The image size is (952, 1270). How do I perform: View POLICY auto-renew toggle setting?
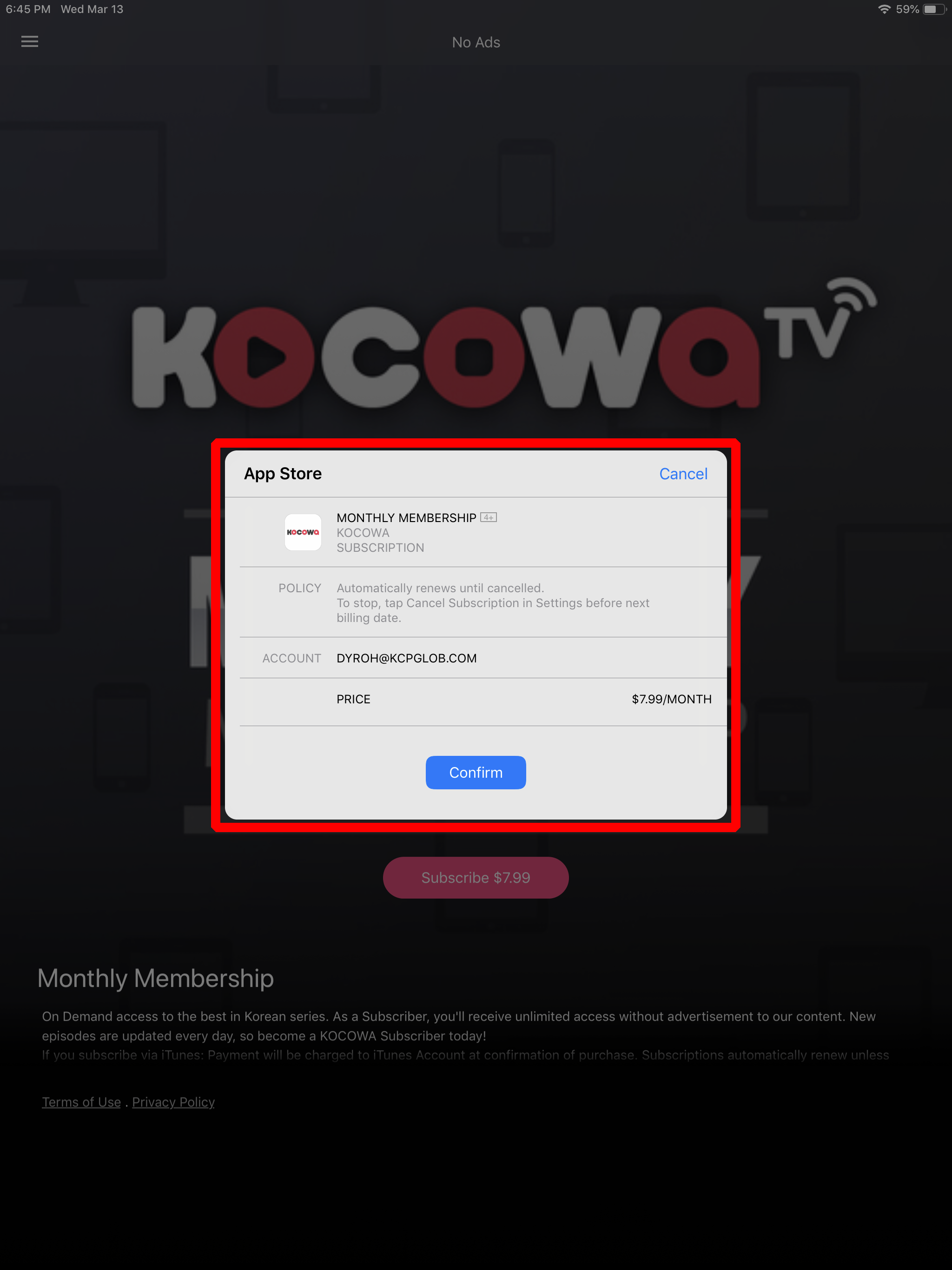475,602
